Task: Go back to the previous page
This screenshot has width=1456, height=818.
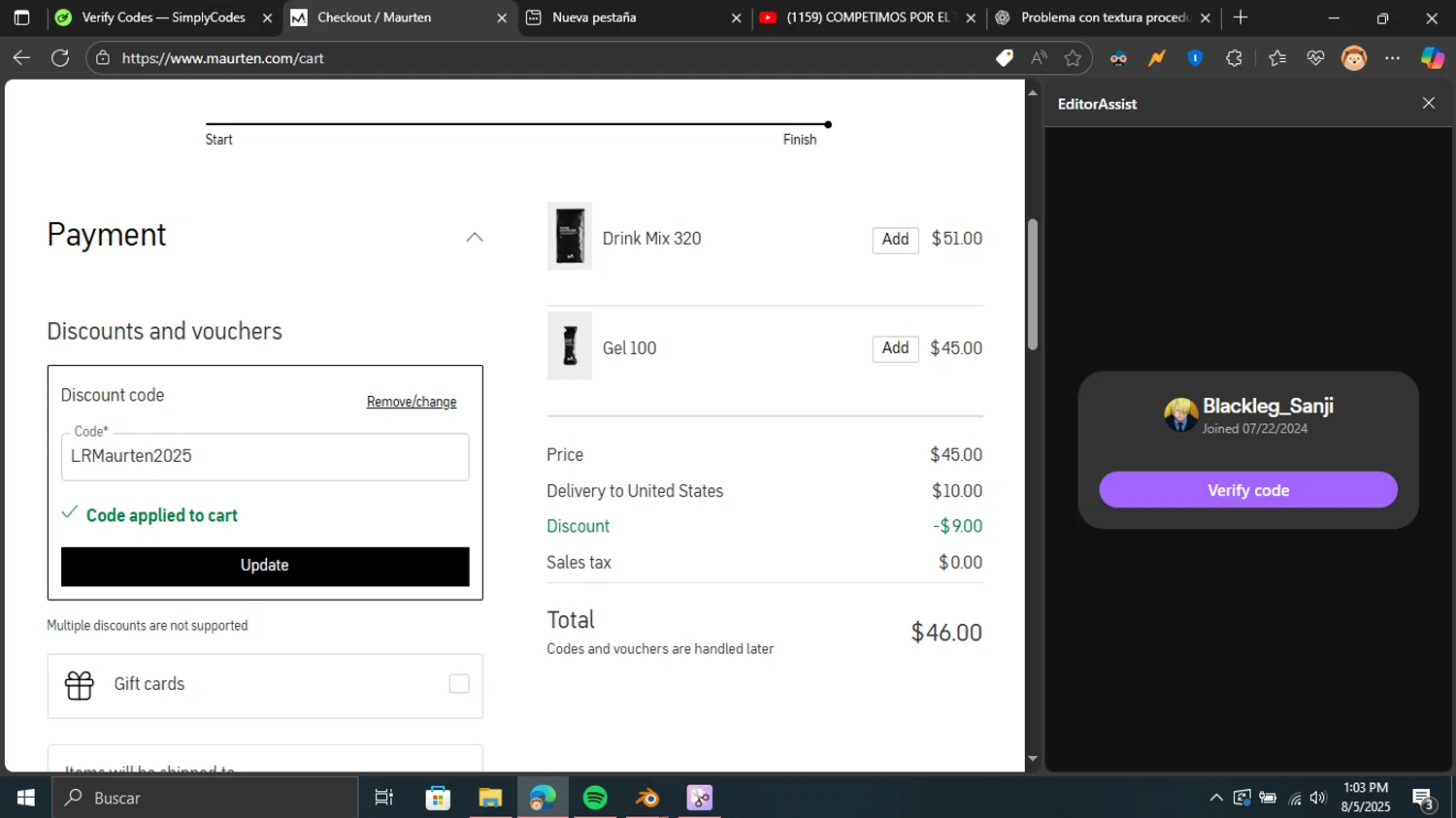Action: (21, 58)
